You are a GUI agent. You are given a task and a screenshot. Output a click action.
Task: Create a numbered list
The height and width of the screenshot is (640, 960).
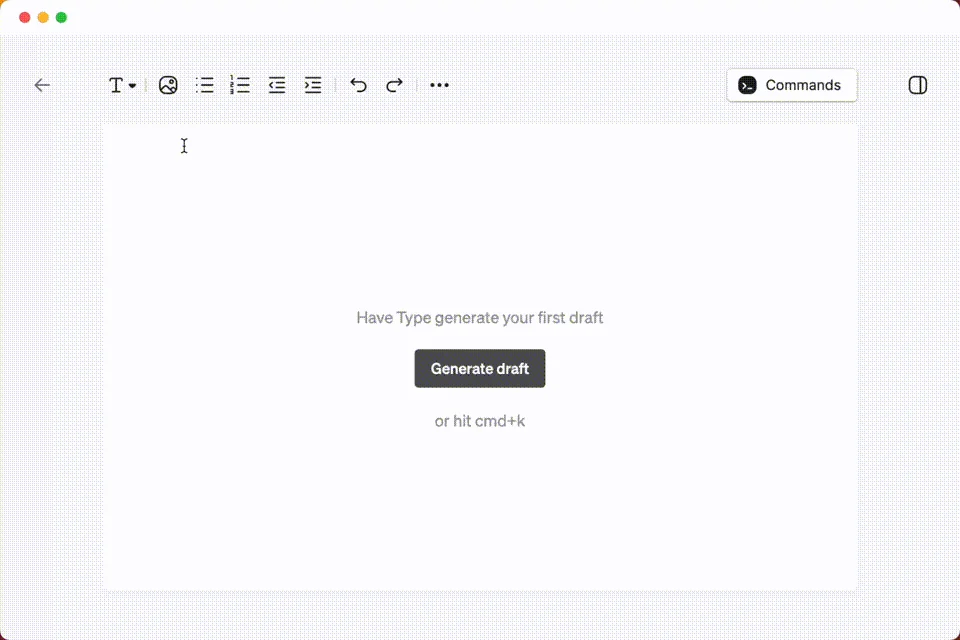(240, 85)
